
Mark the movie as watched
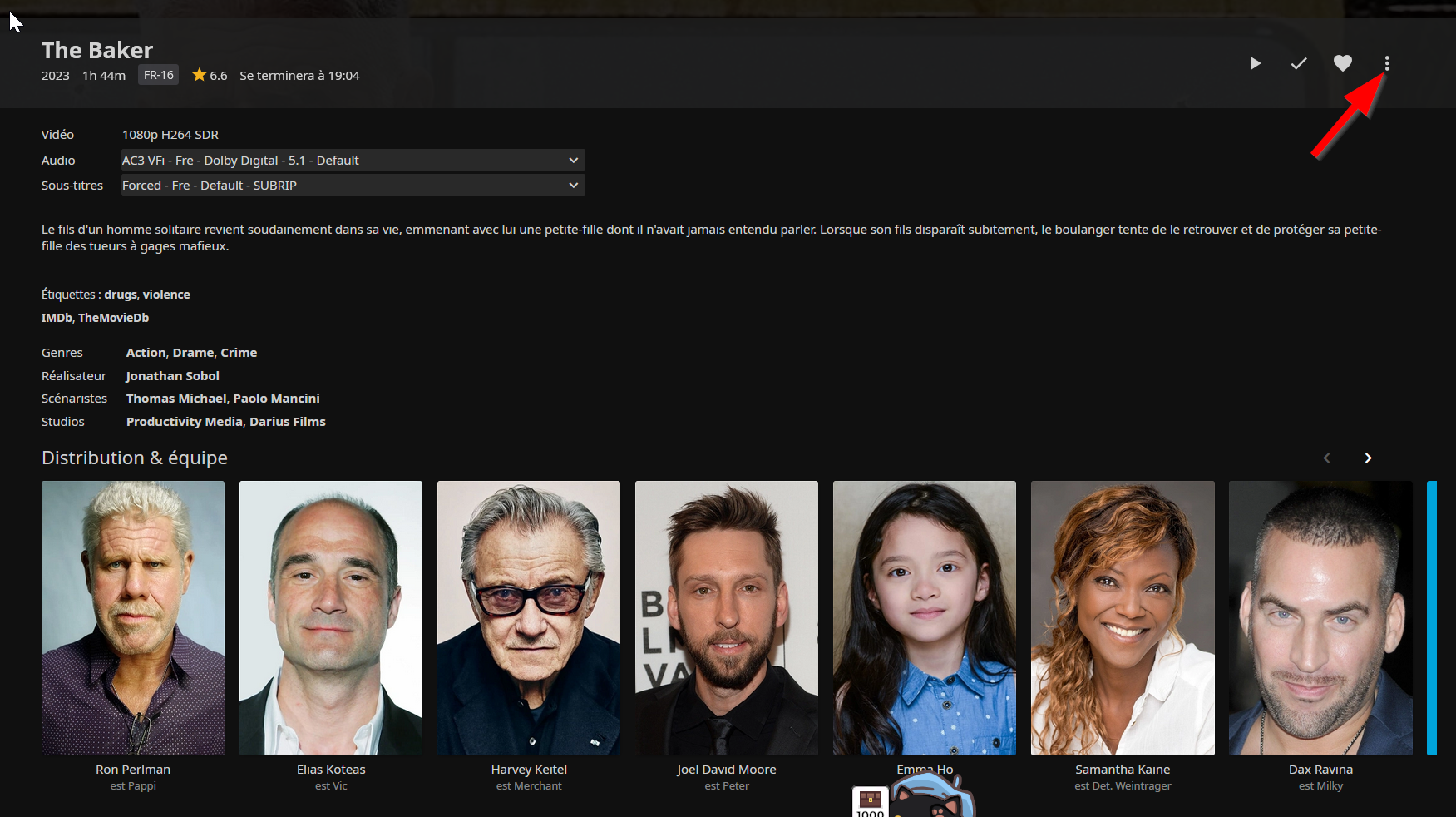tap(1298, 63)
